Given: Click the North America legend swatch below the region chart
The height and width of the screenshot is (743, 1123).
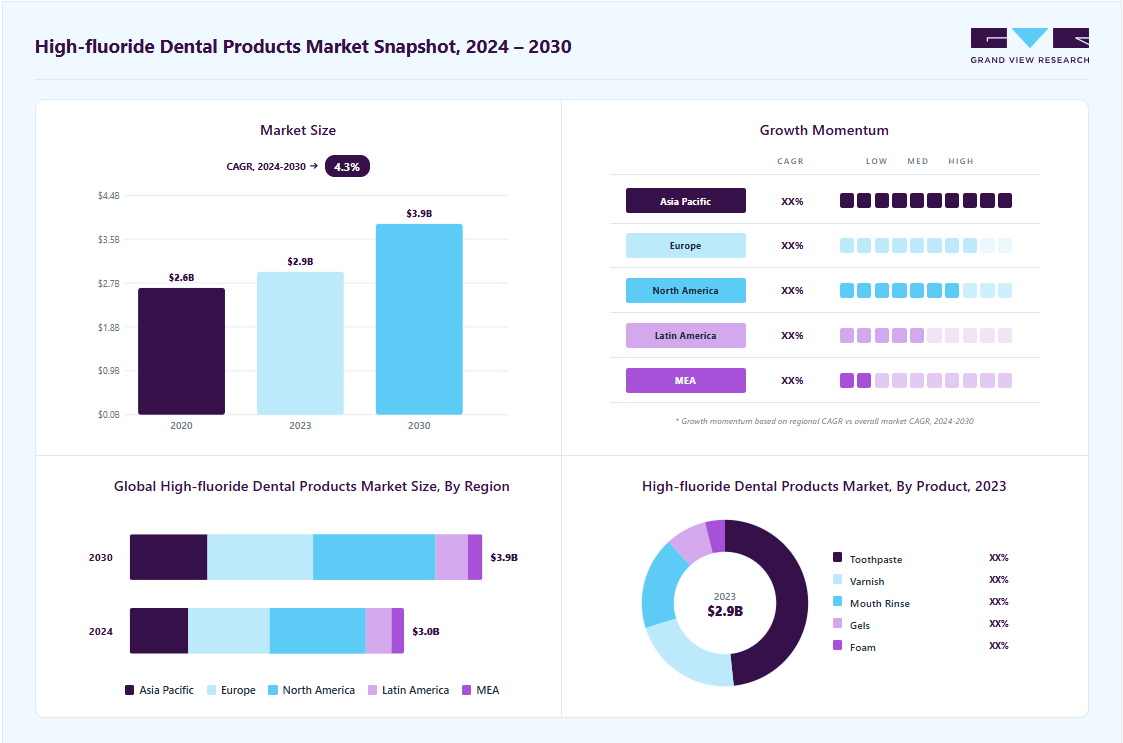Looking at the screenshot, I should click(273, 690).
